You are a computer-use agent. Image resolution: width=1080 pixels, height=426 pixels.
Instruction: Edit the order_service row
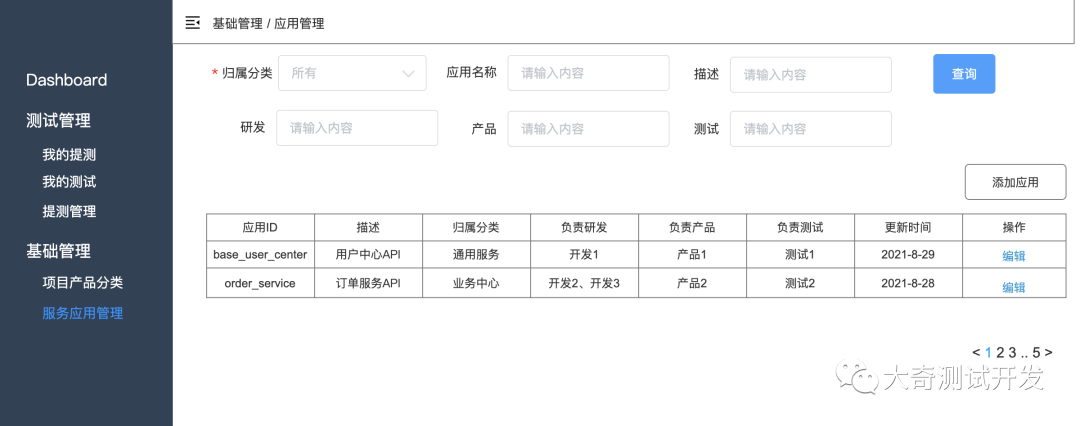tap(1014, 287)
